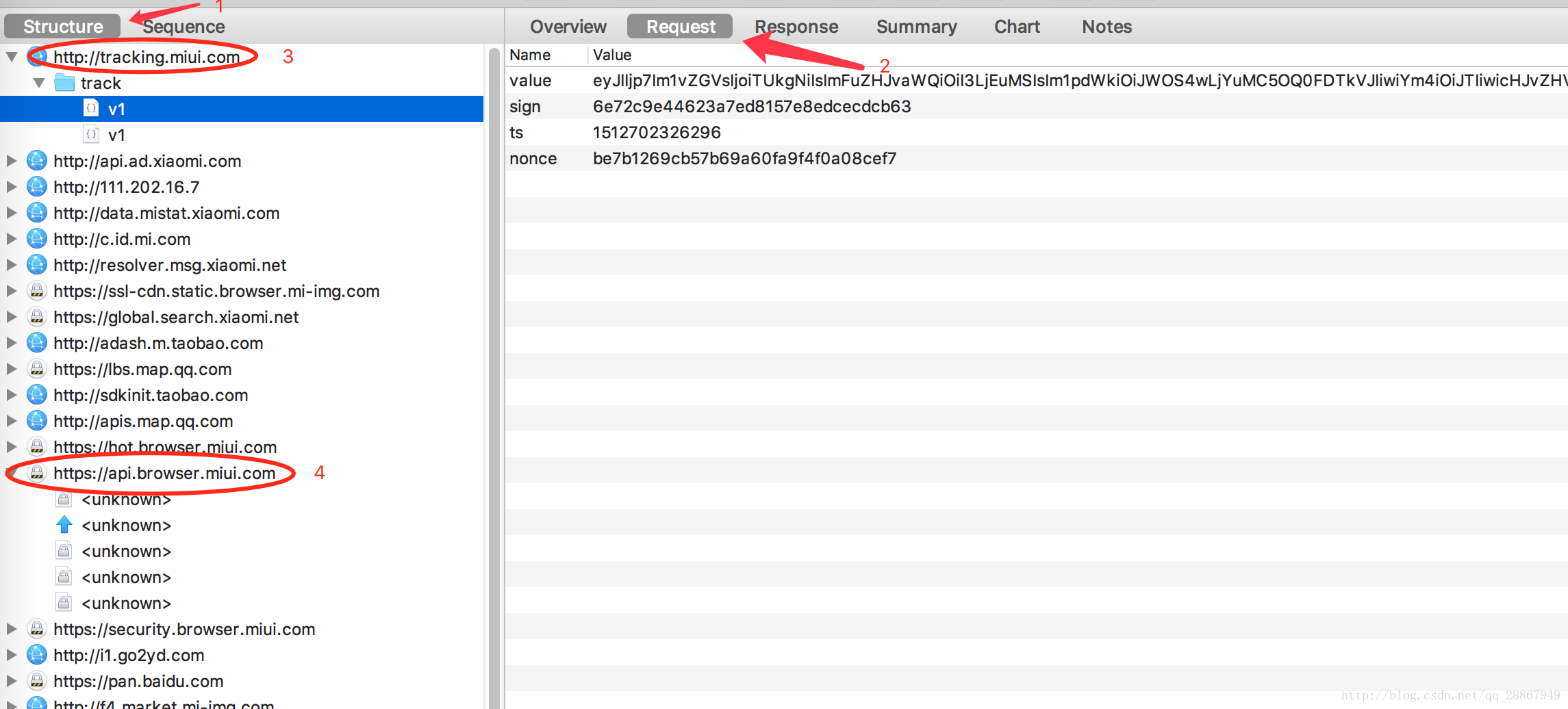Click the blue upload arrow unknown request
This screenshot has height=709, width=1568.
(64, 525)
